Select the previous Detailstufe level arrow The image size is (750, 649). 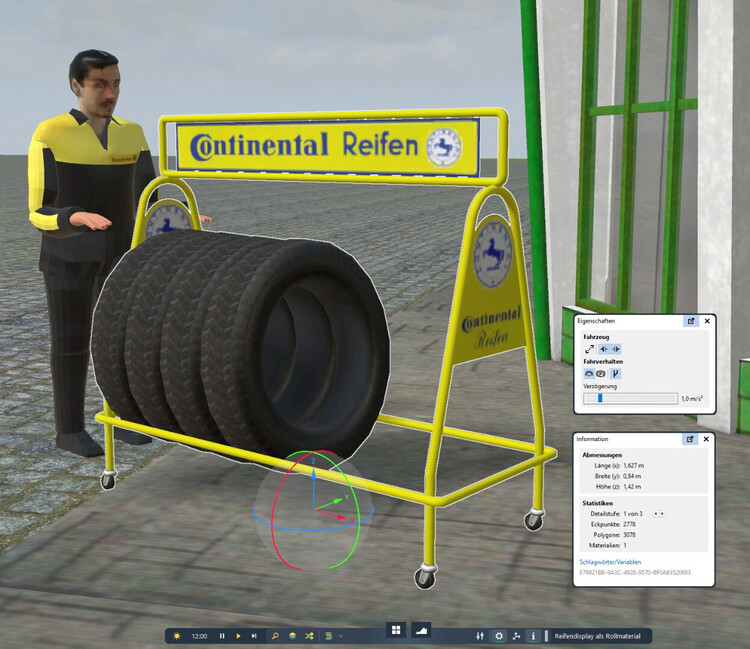point(656,514)
